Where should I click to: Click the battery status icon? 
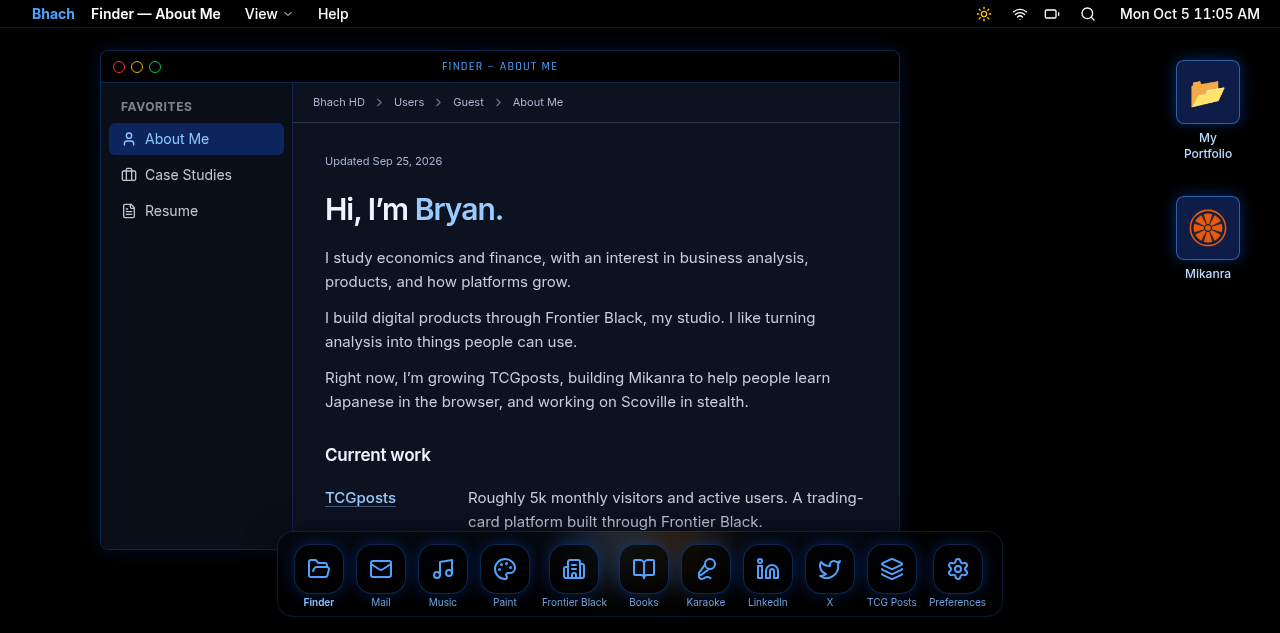(1052, 14)
